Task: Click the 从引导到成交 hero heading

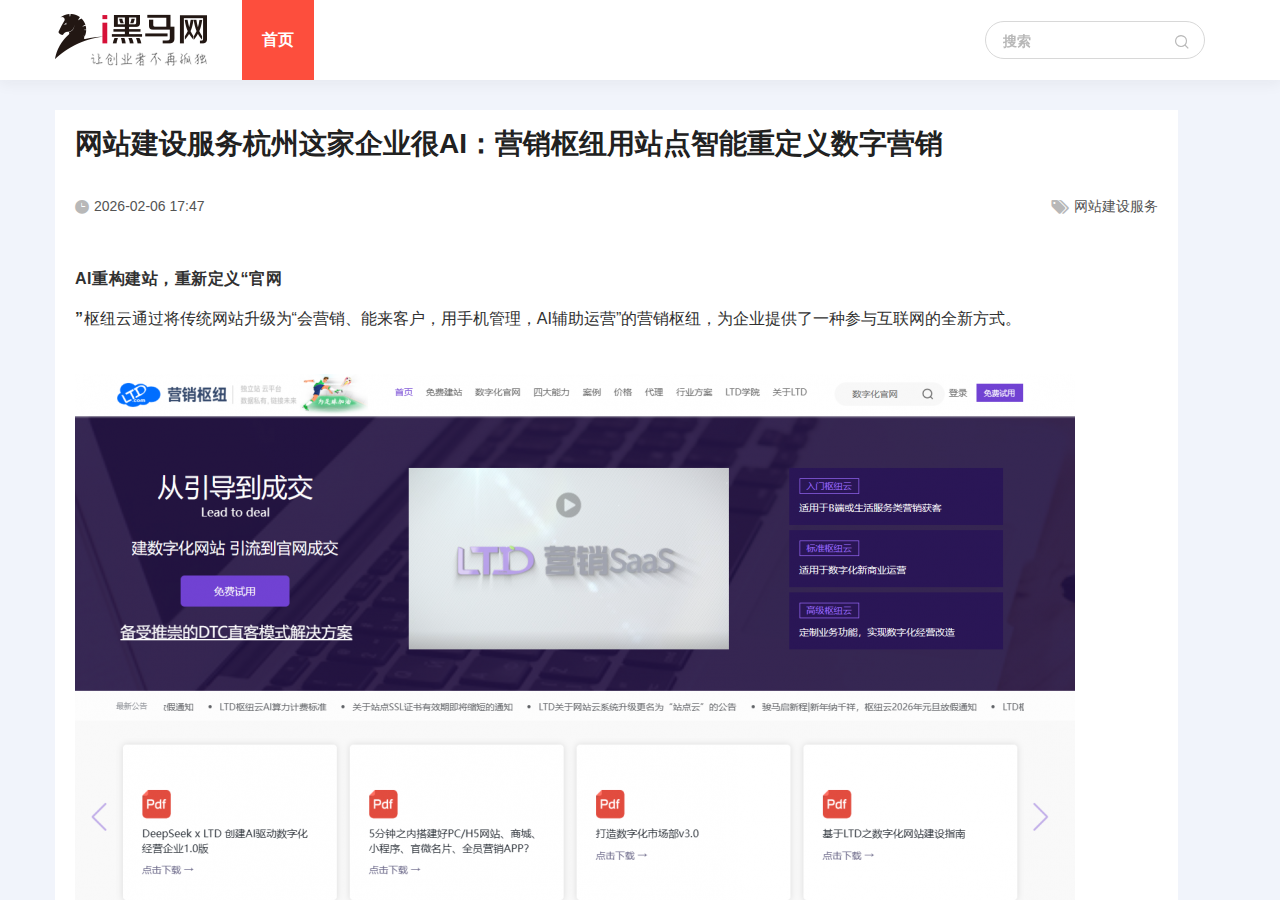Action: coord(235,488)
